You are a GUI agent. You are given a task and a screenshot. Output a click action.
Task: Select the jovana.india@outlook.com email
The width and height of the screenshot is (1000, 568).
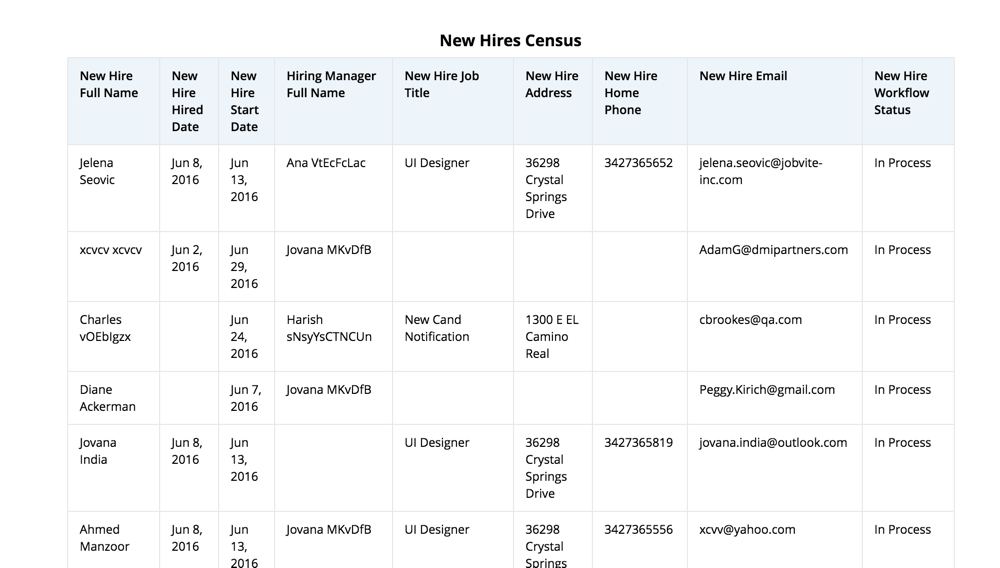pyautogui.click(x=772, y=443)
